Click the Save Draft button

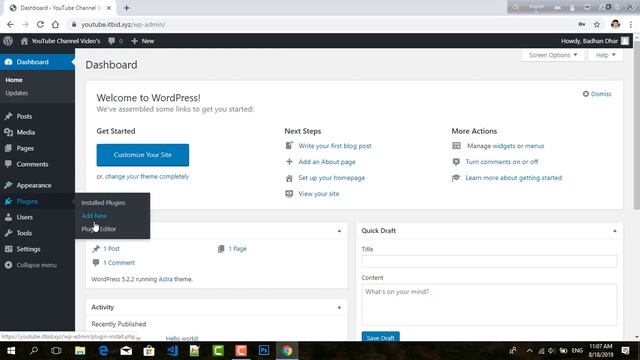pos(380,338)
